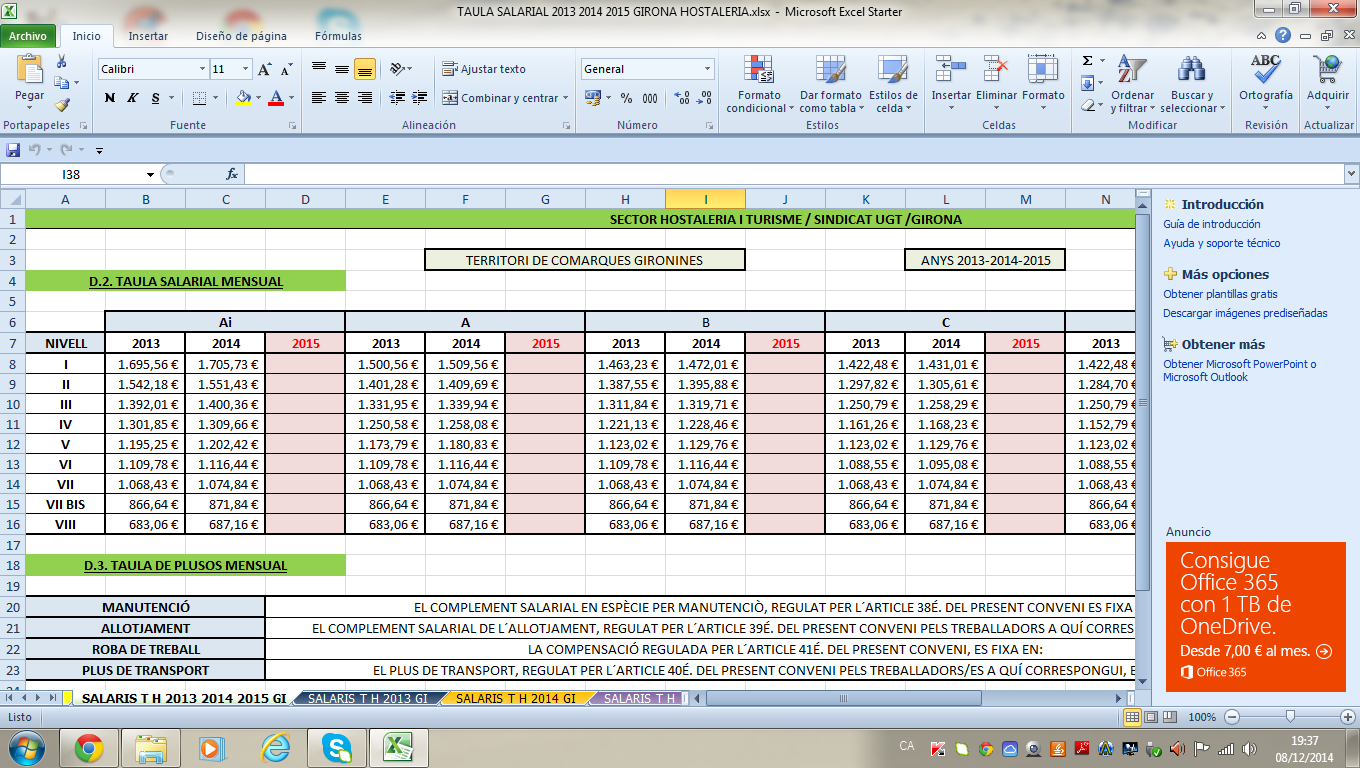Zoom in with plus button

point(1349,717)
